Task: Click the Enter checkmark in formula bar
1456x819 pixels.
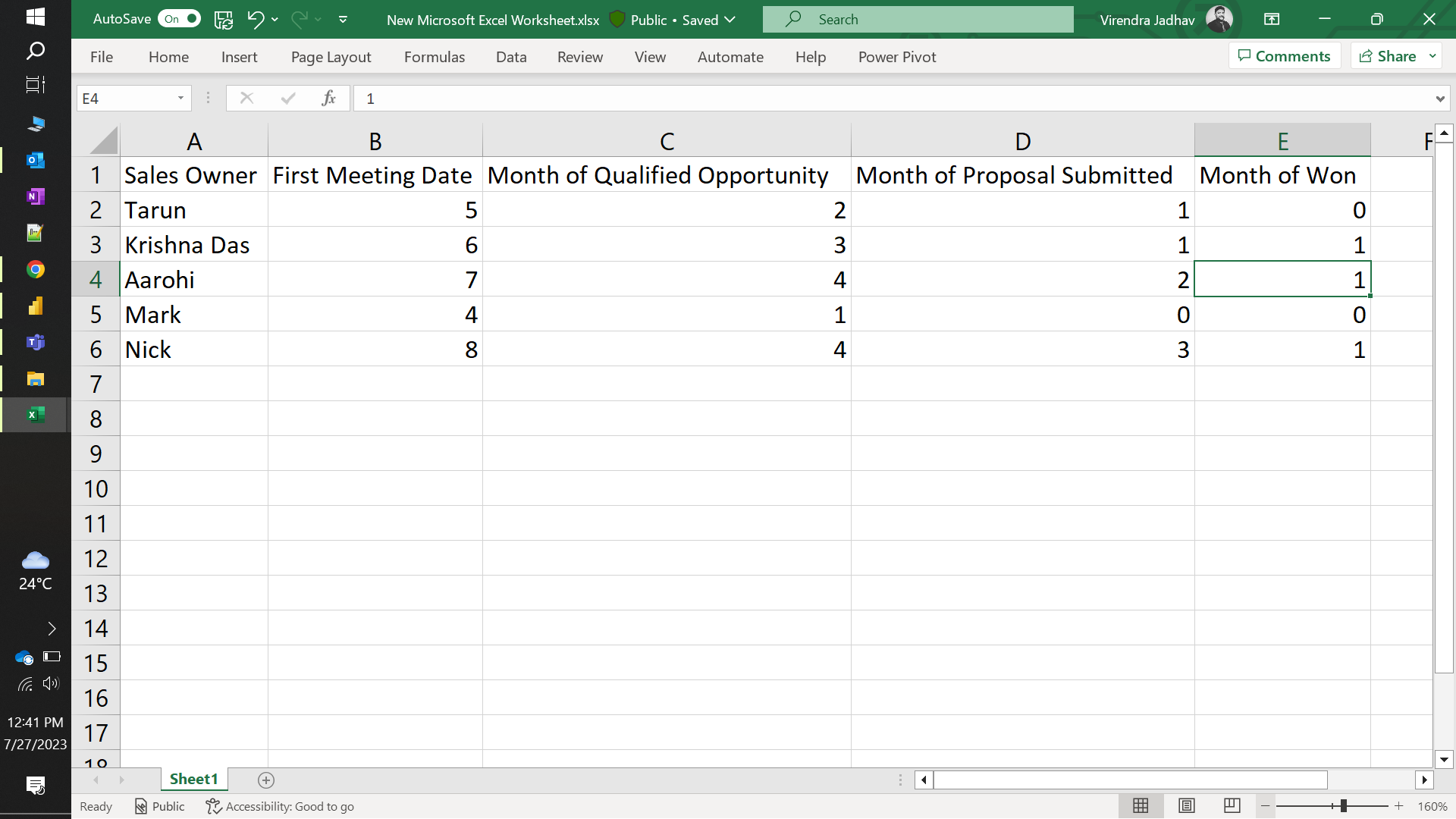Action: pos(287,98)
